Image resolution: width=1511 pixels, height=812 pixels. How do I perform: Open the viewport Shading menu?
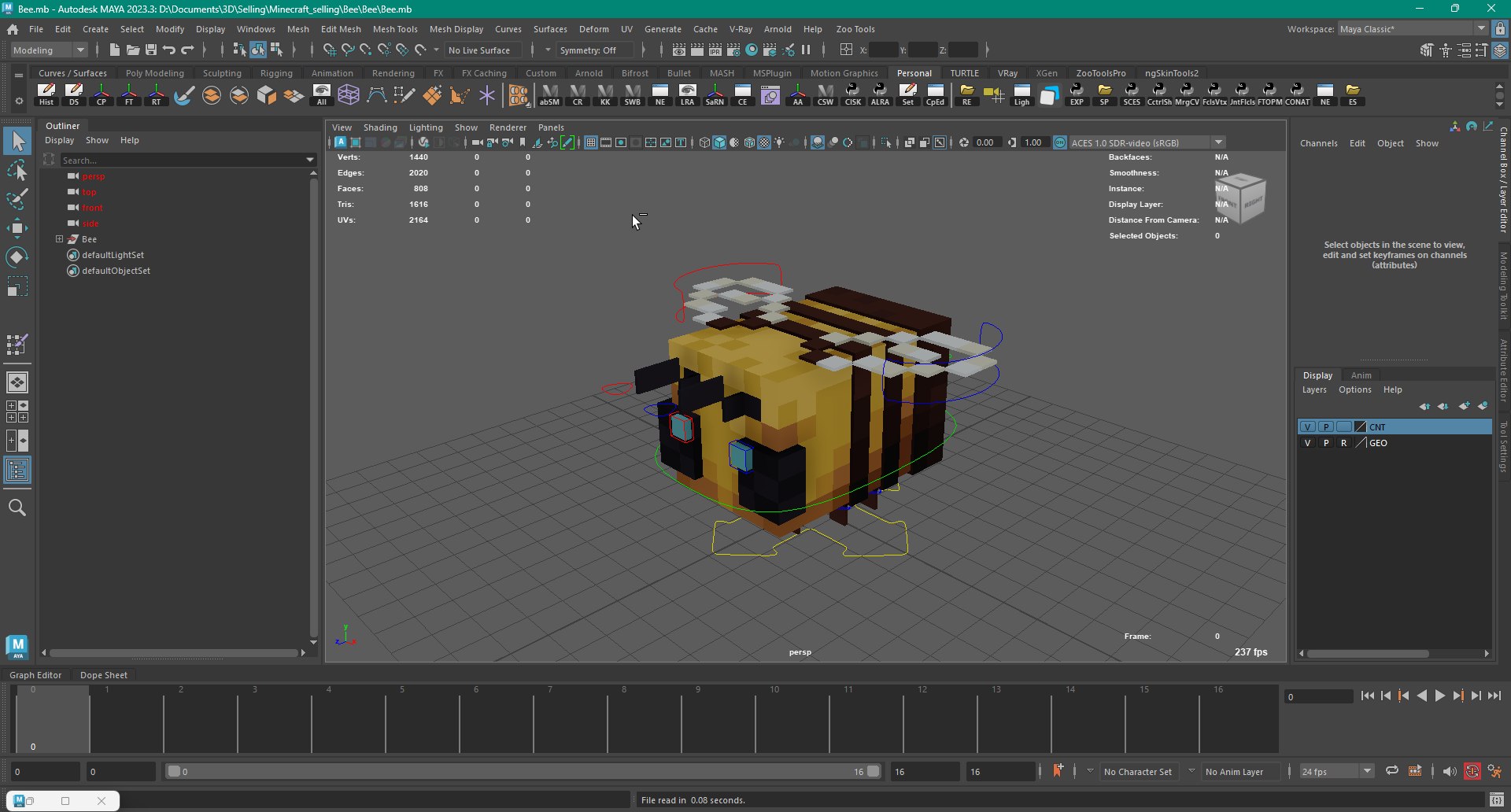coord(380,127)
